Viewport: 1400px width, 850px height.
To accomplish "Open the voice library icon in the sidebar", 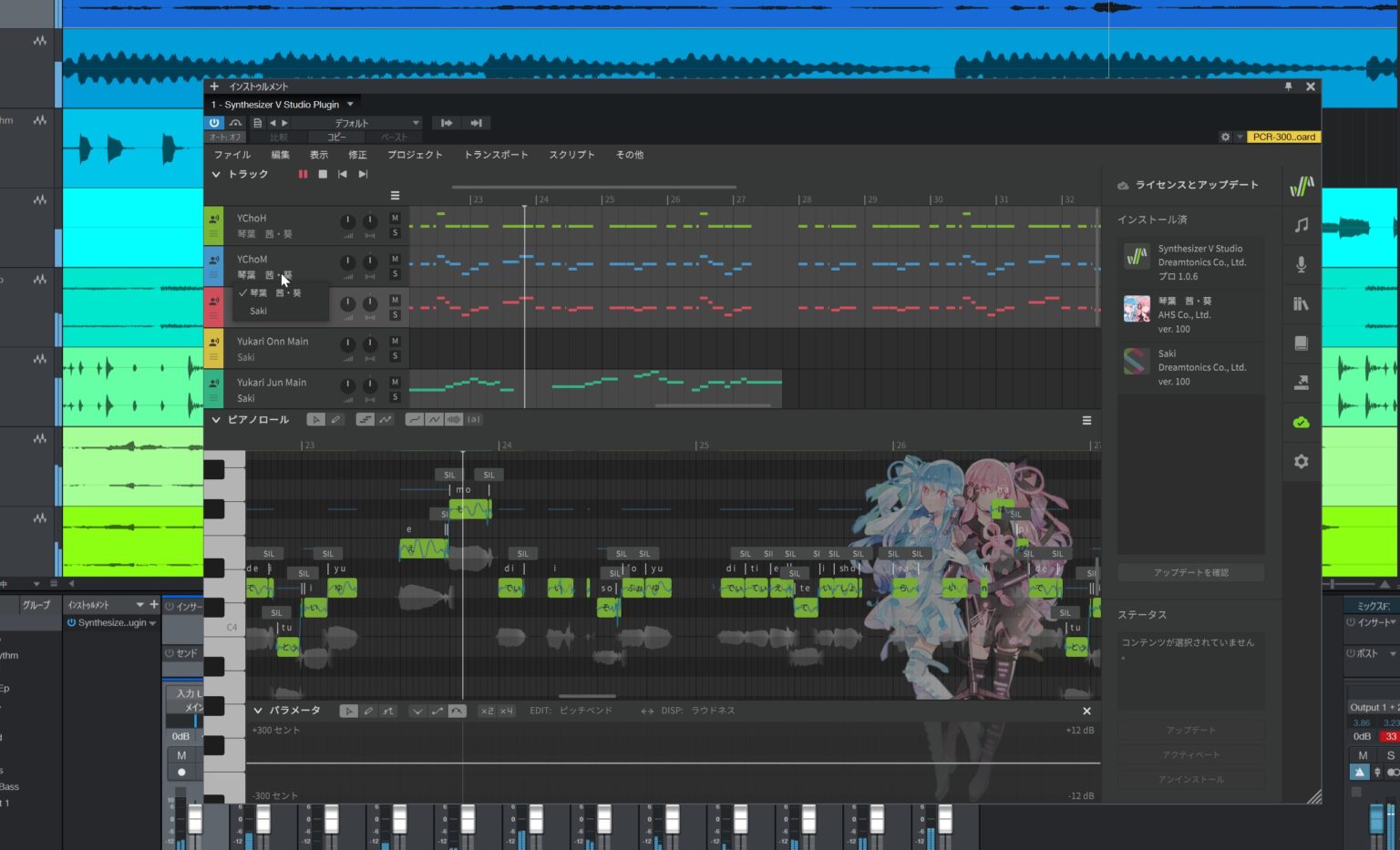I will pos(1301,303).
